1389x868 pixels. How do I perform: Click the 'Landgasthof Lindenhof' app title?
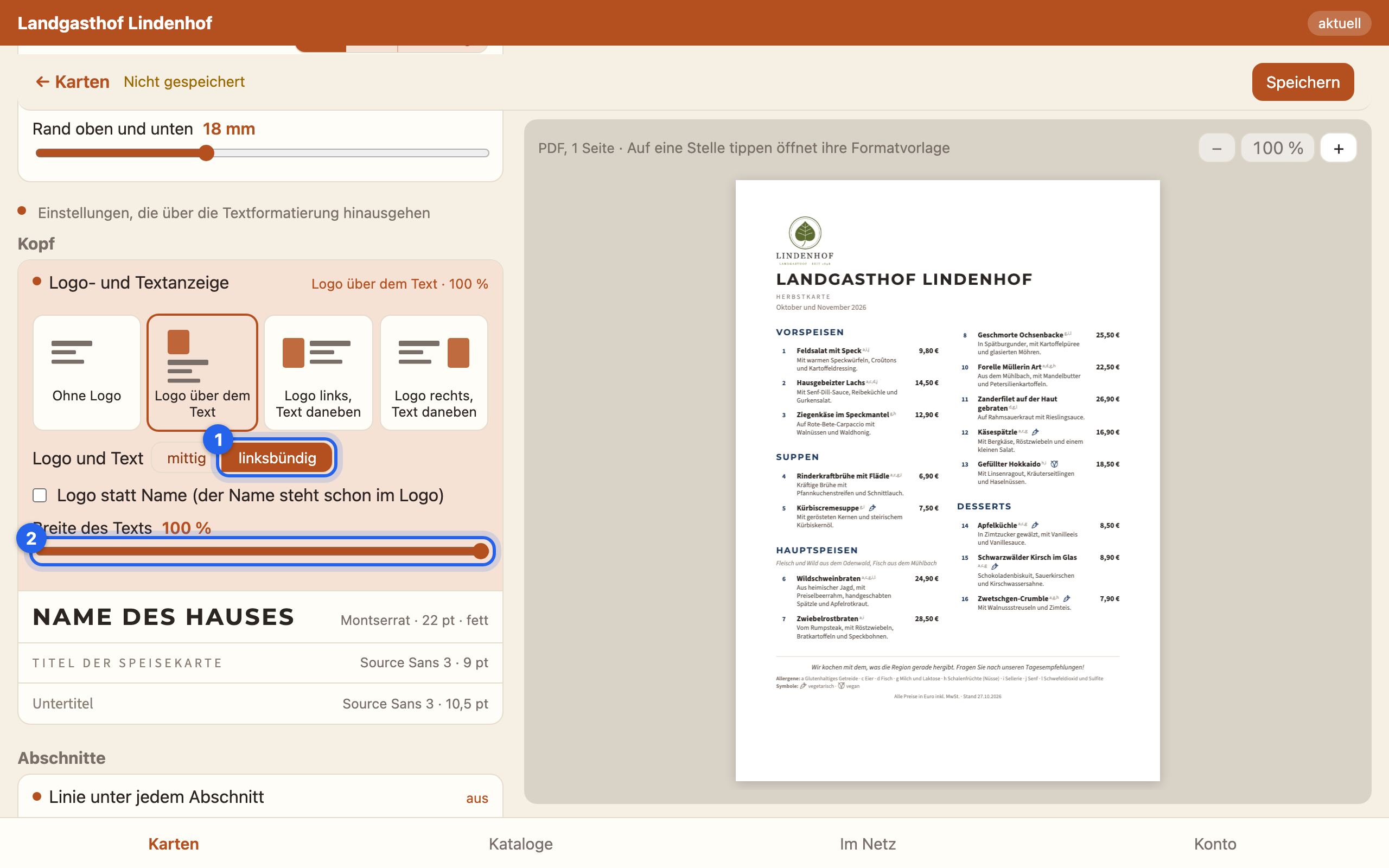click(x=115, y=23)
